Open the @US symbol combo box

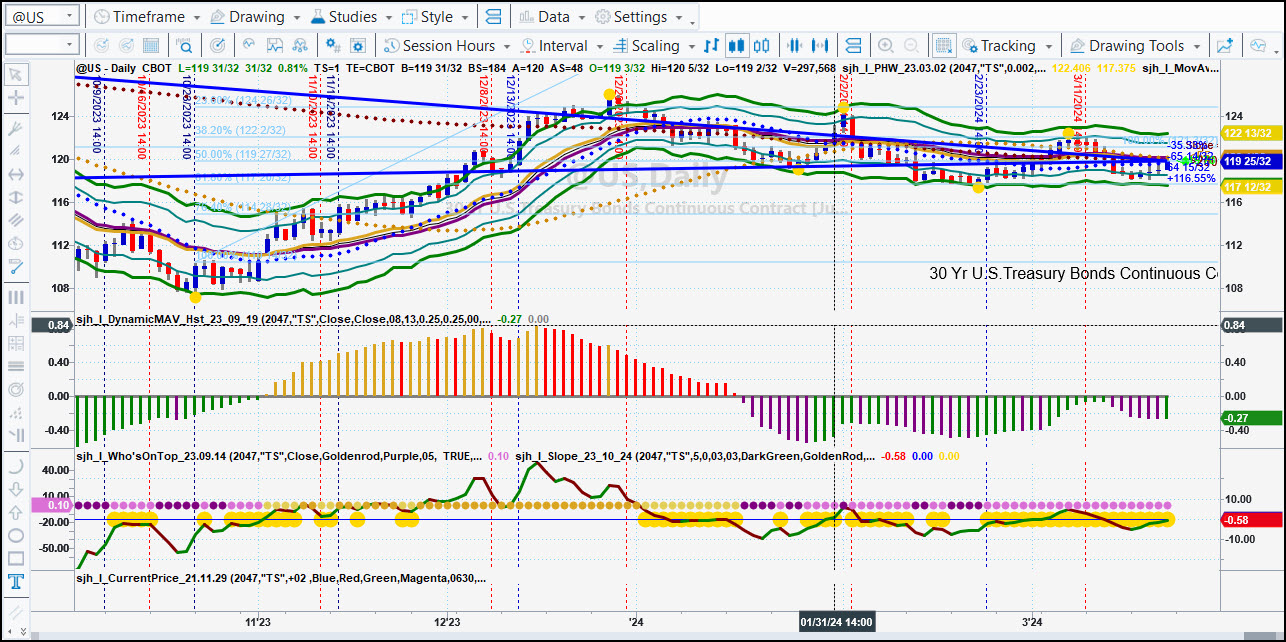41,17
